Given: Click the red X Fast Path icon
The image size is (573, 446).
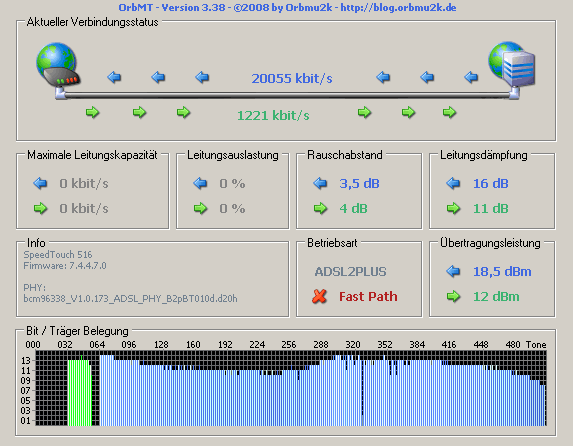Looking at the screenshot, I should pos(319,296).
